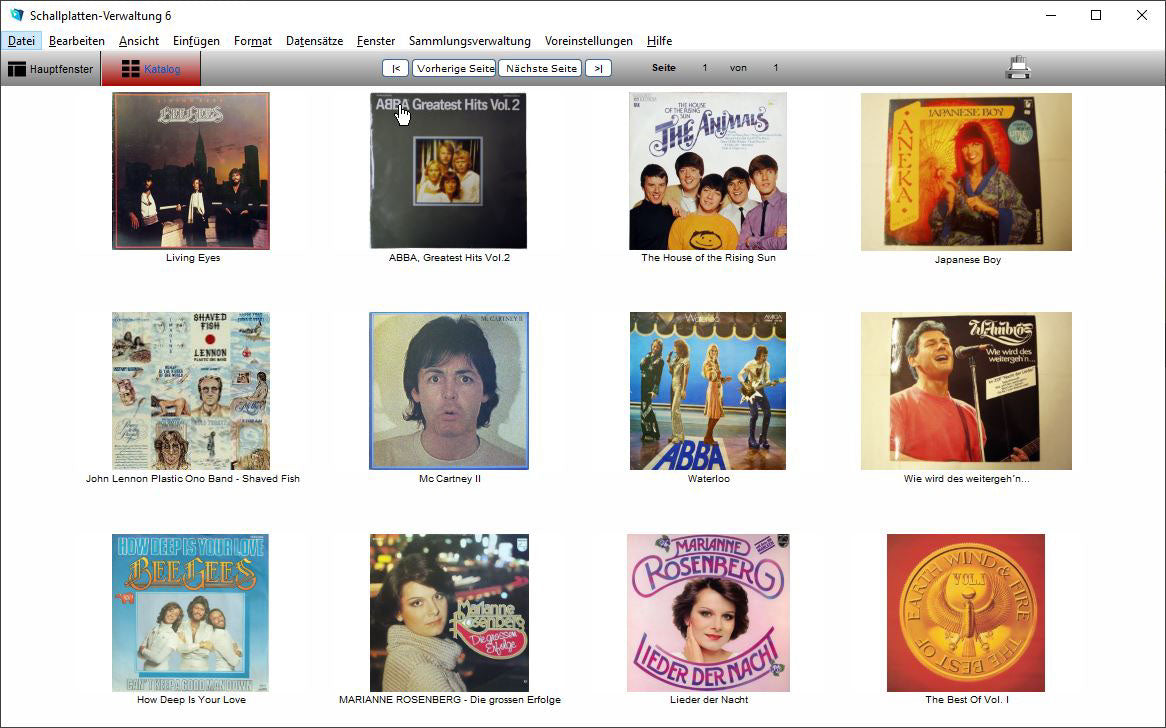Viewport: 1166px width, 728px height.
Task: Open the Voreinstellungen menu
Action: (x=588, y=41)
